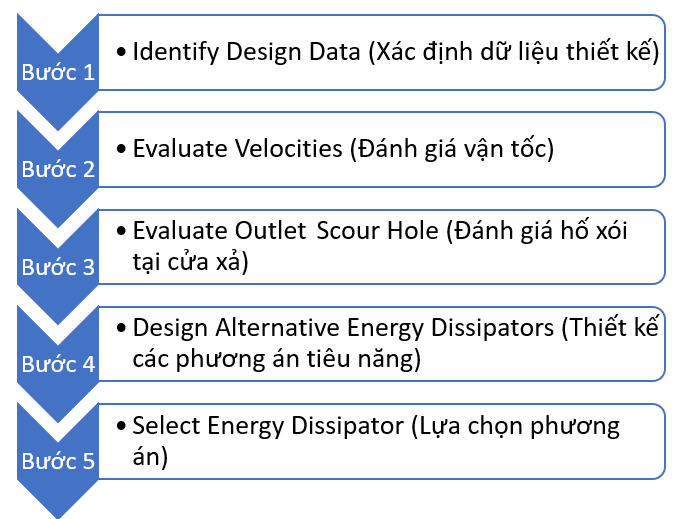The height and width of the screenshot is (519, 690).
Task: Select the Evaluate Outlet Scour Hole box
Action: point(382,247)
